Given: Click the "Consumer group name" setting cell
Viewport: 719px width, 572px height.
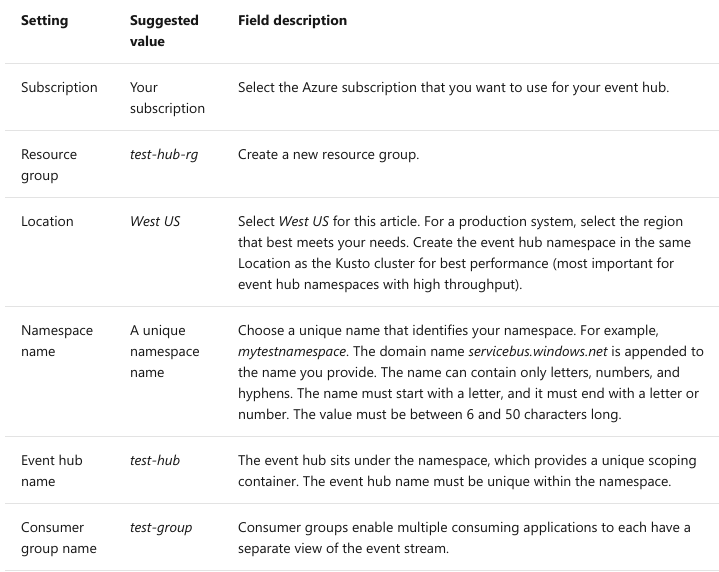Looking at the screenshot, I should 56,538.
